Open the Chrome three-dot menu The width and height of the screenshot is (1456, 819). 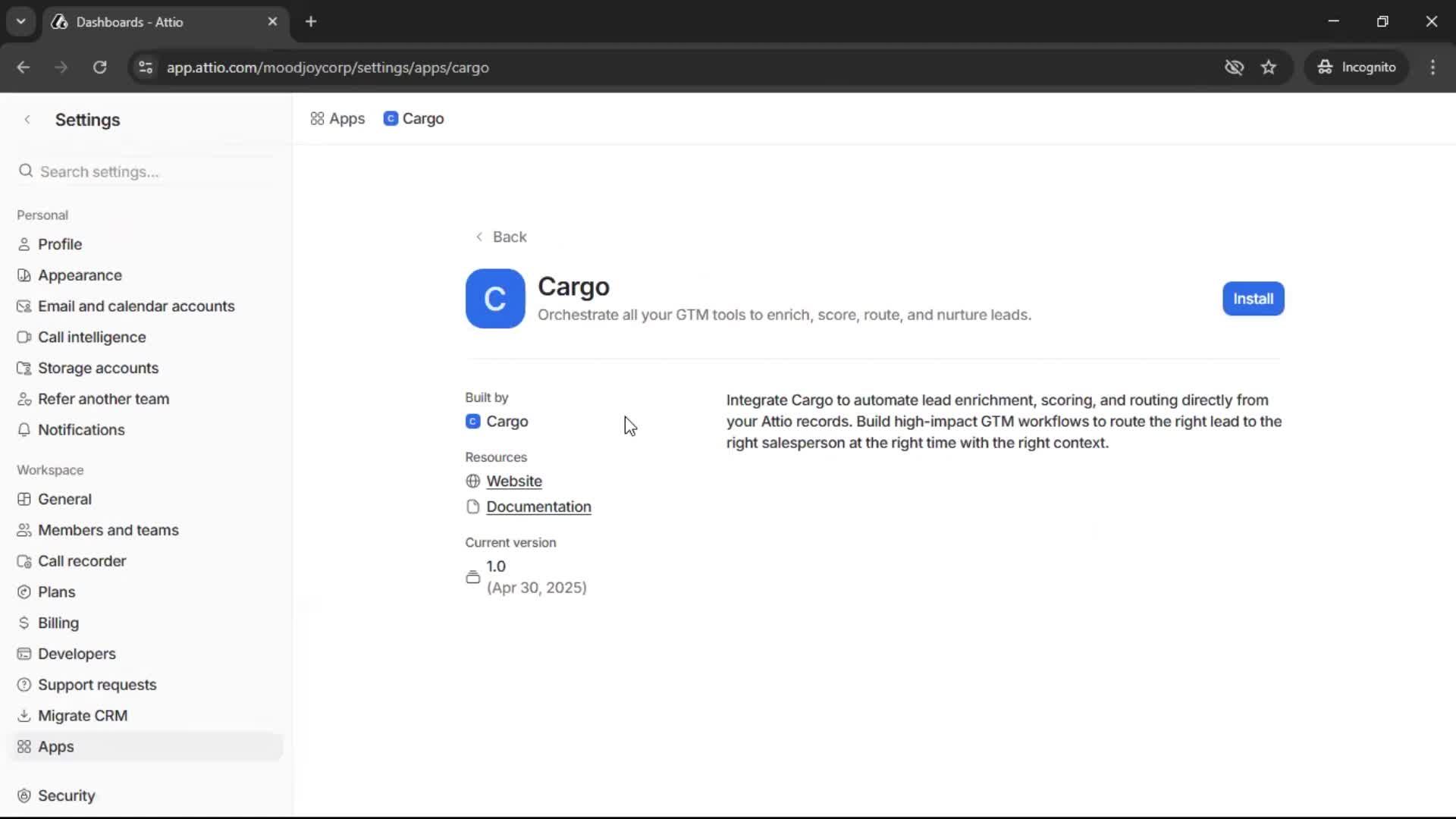[x=1433, y=67]
